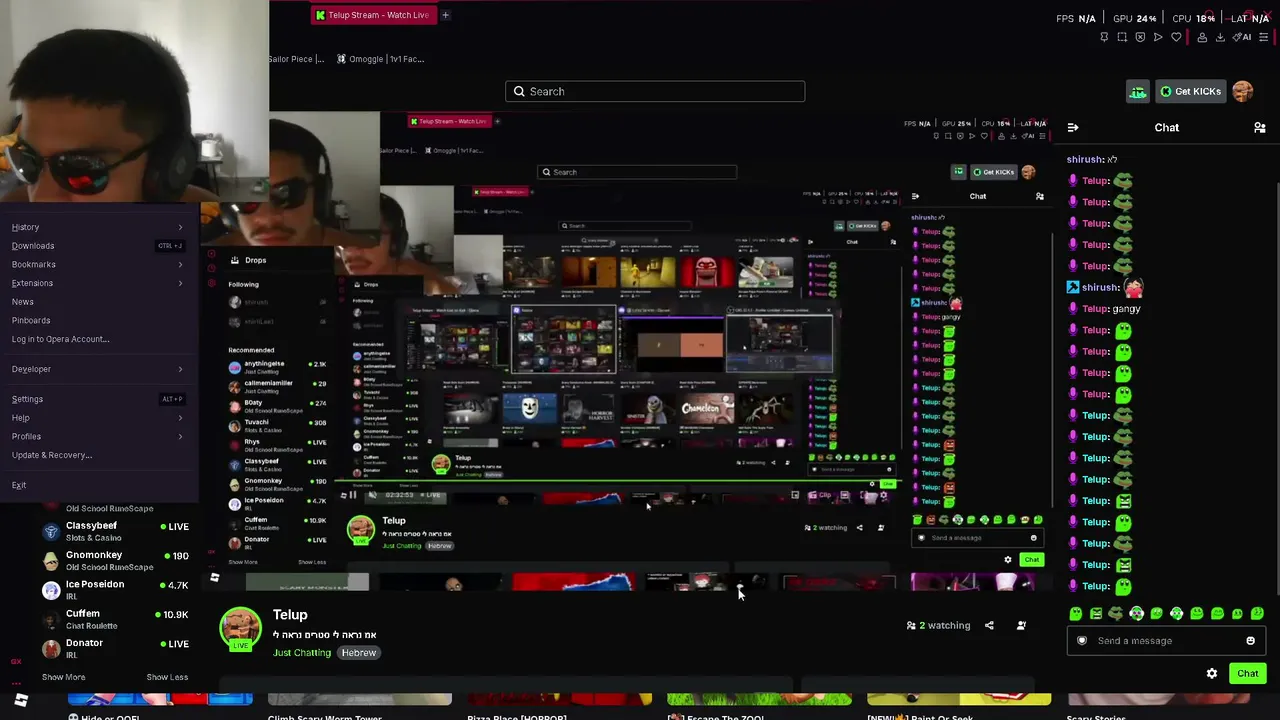Show More recommended channels
This screenshot has width=1280, height=720.
point(63,677)
